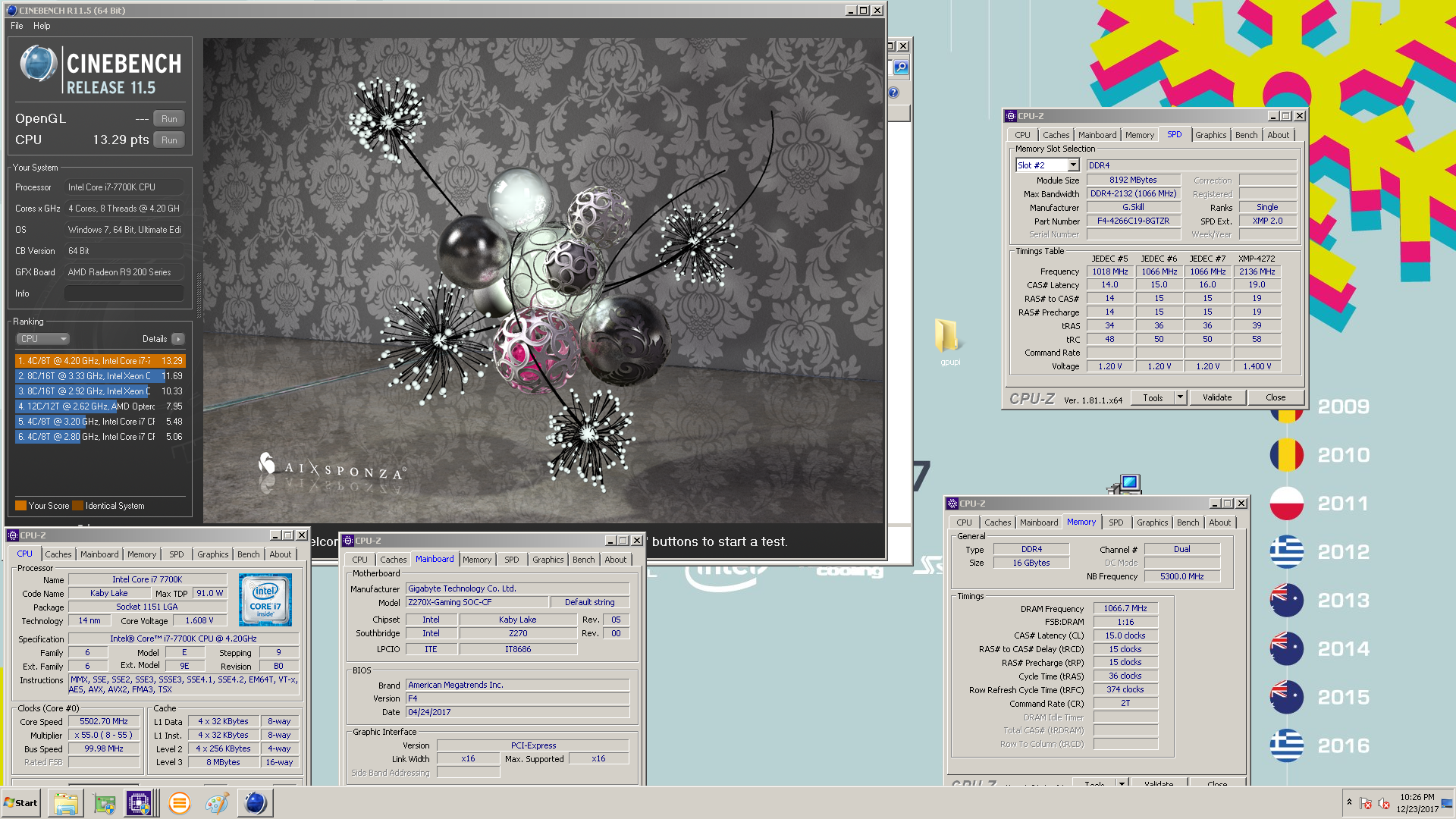Click the computer icon on the desktop
Screen dimensions: 1456x819
[1125, 485]
